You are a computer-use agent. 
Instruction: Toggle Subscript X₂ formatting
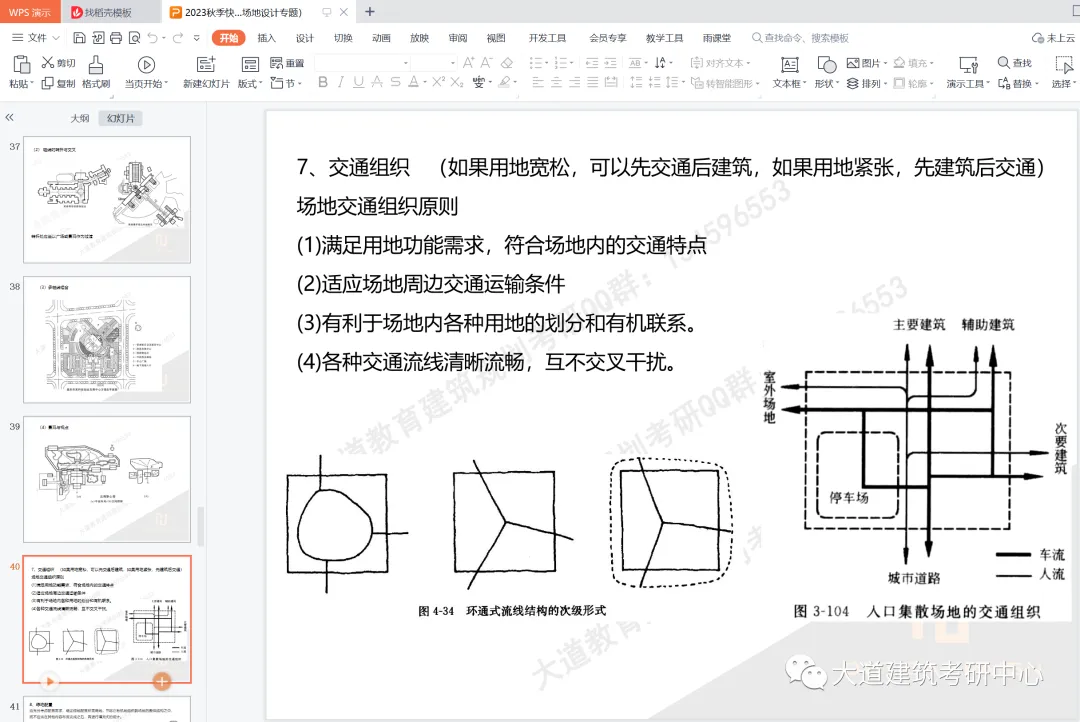pos(457,82)
